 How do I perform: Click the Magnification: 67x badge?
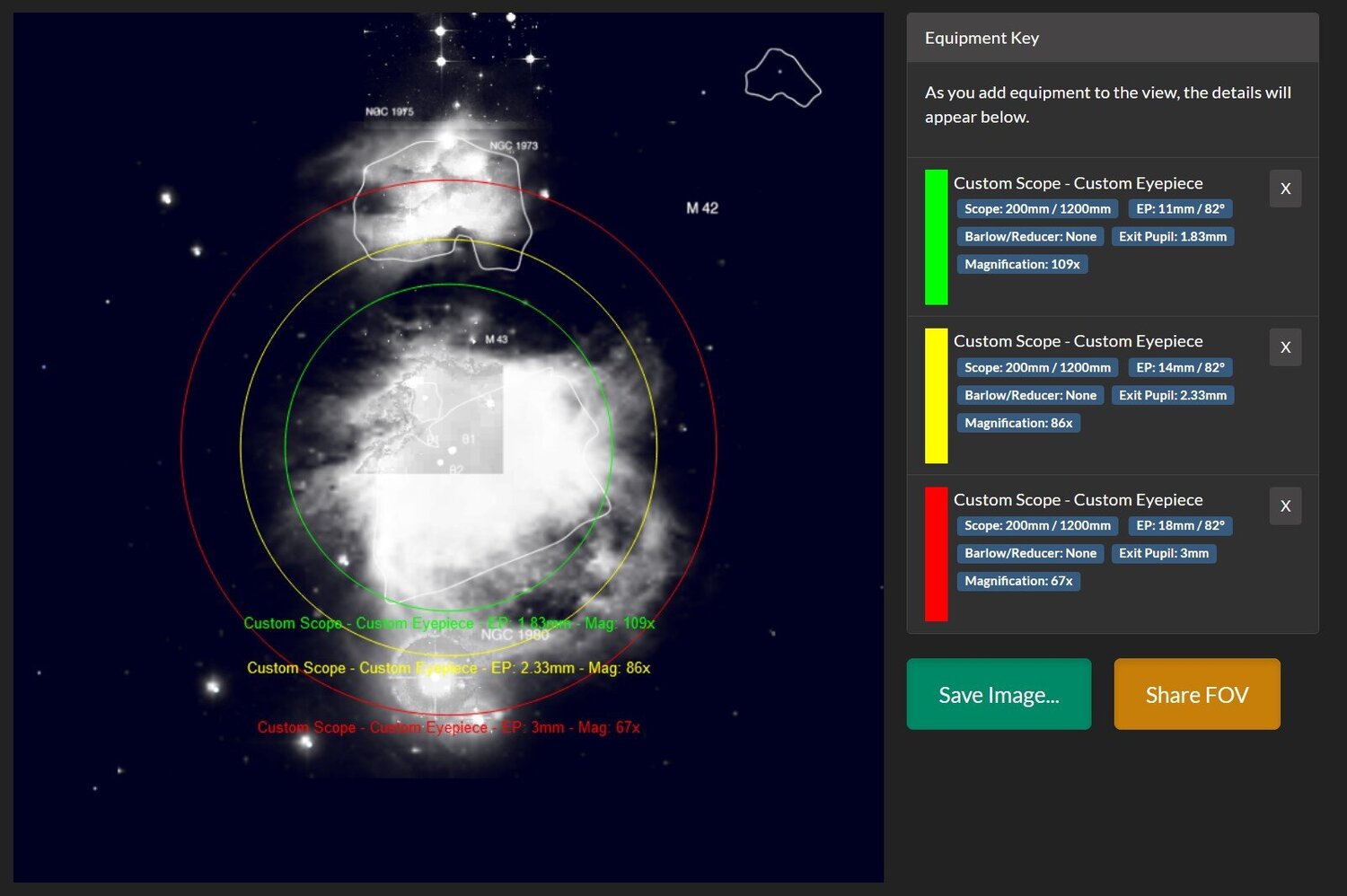(1018, 582)
